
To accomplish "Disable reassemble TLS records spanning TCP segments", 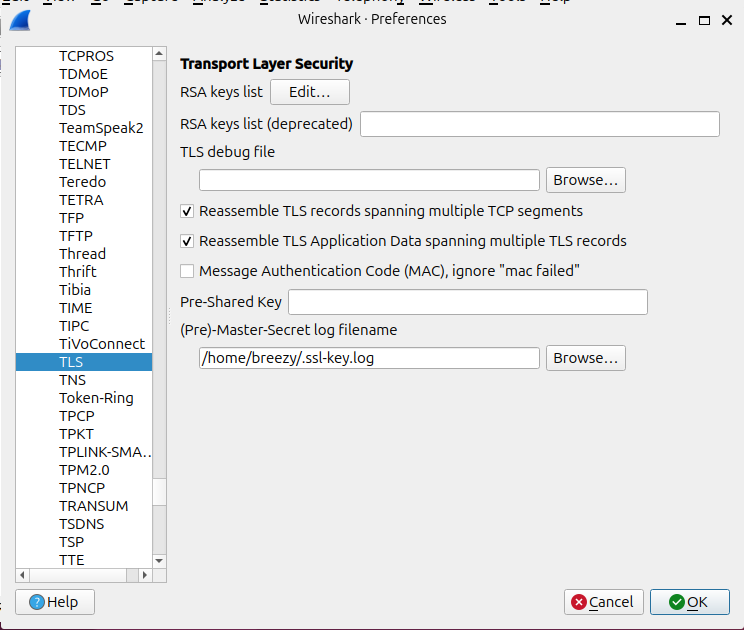I will [x=187, y=211].
